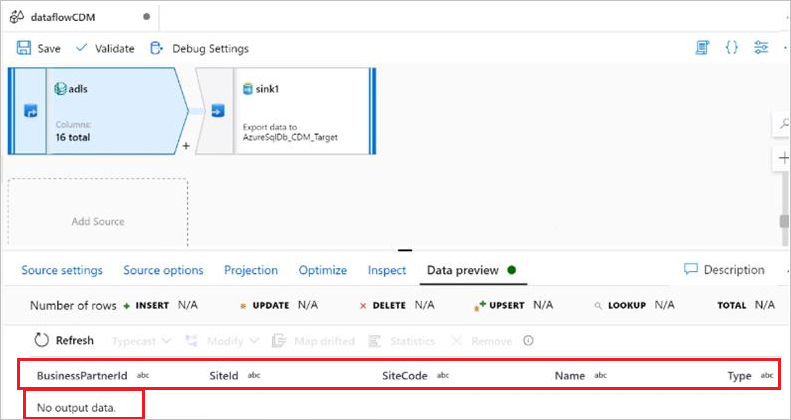
Task: Click plus to add transformation after adls
Action: pyautogui.click(x=186, y=146)
